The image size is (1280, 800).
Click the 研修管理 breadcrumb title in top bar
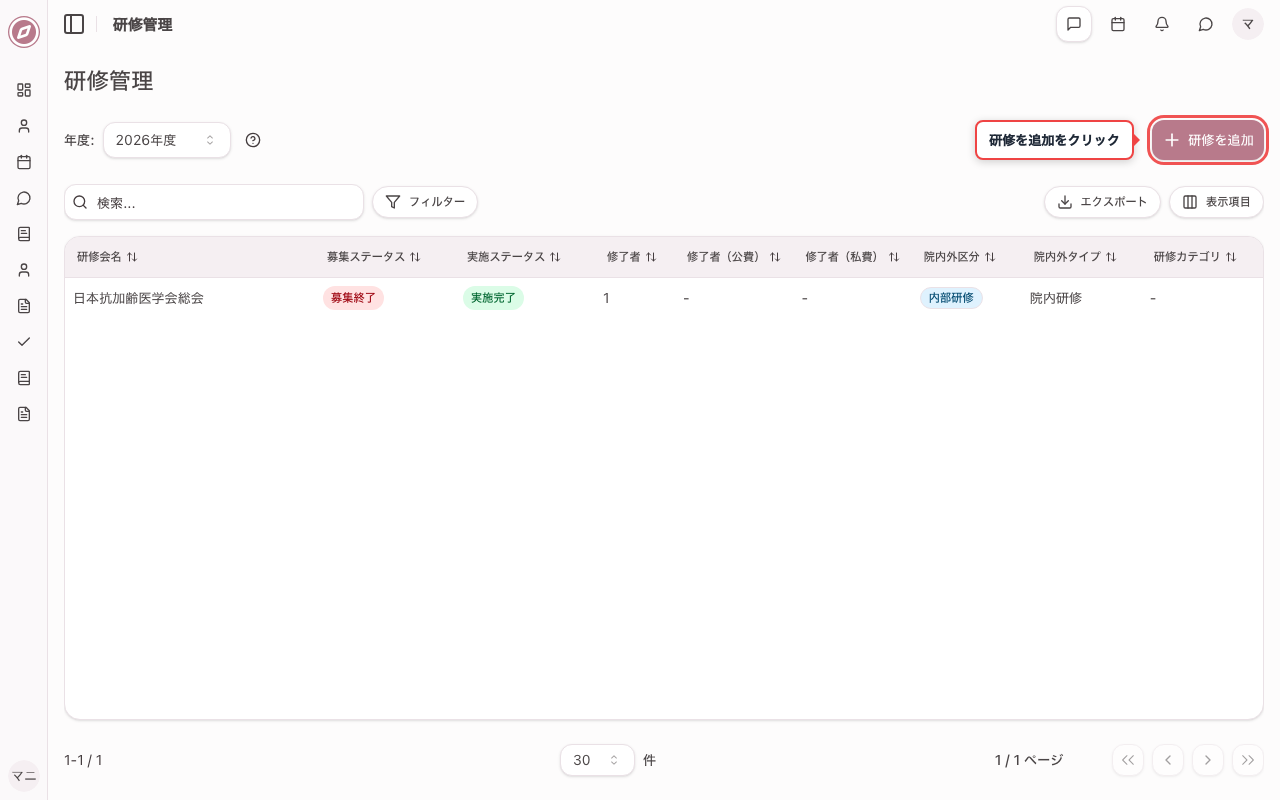[x=142, y=24]
